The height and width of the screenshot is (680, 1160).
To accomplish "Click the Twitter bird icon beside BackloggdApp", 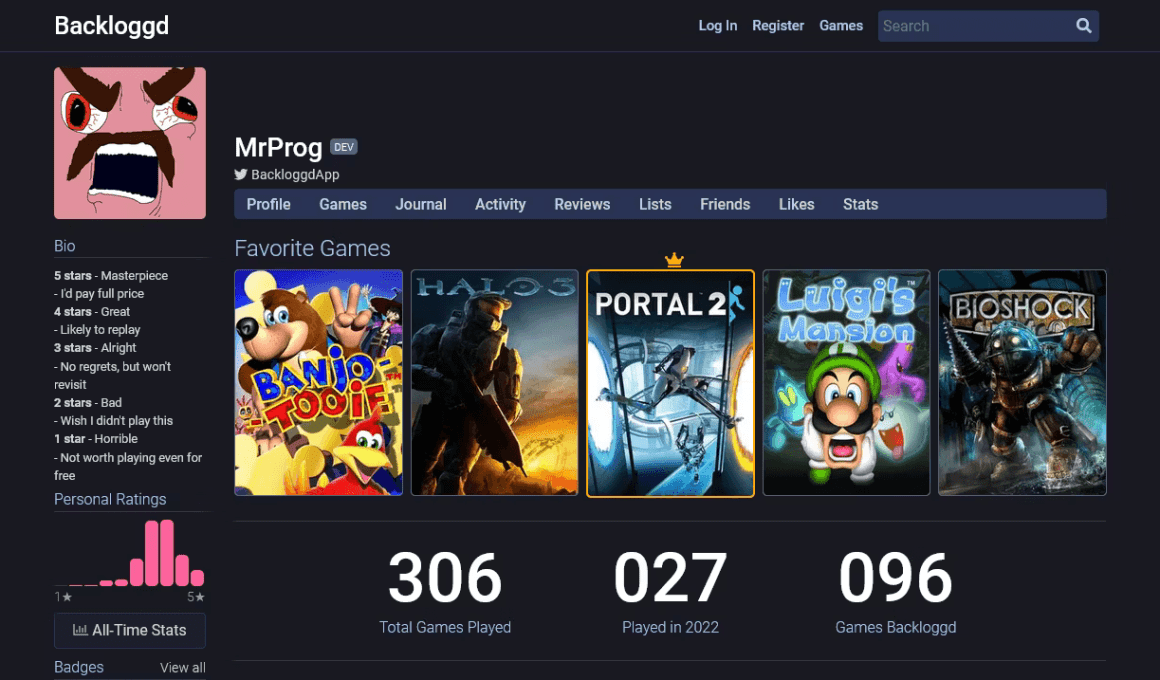I will pos(240,175).
